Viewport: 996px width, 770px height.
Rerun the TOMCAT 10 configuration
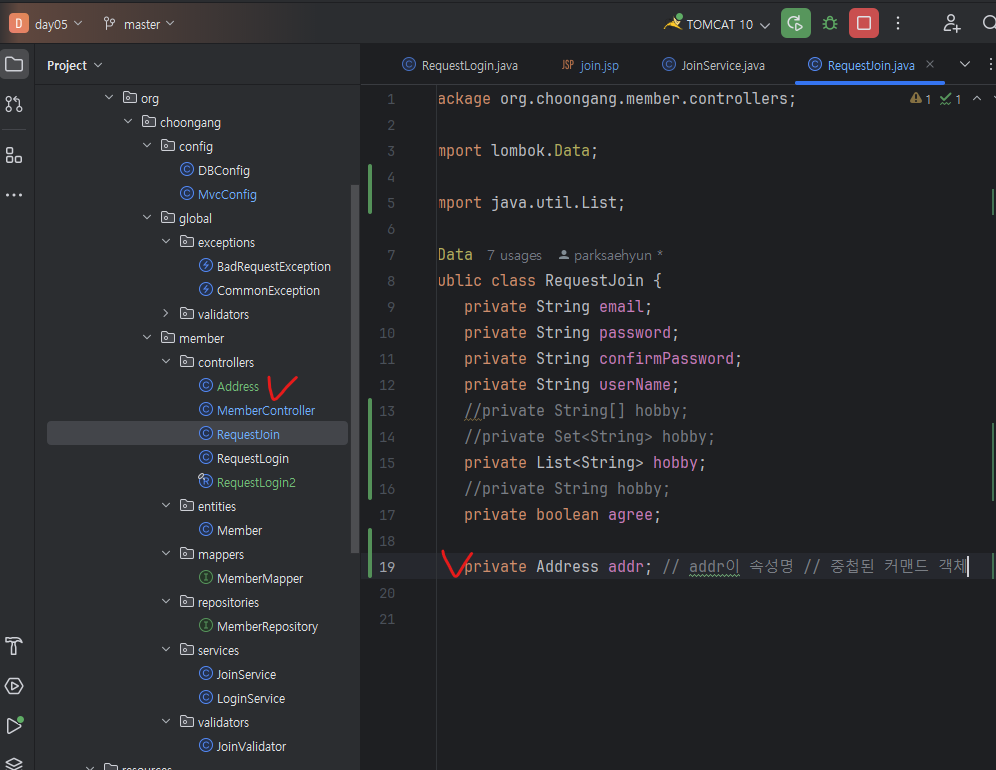pos(795,24)
